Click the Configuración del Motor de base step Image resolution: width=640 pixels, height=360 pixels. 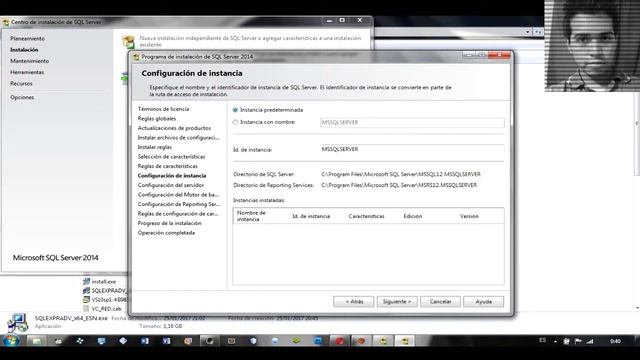pos(178,195)
